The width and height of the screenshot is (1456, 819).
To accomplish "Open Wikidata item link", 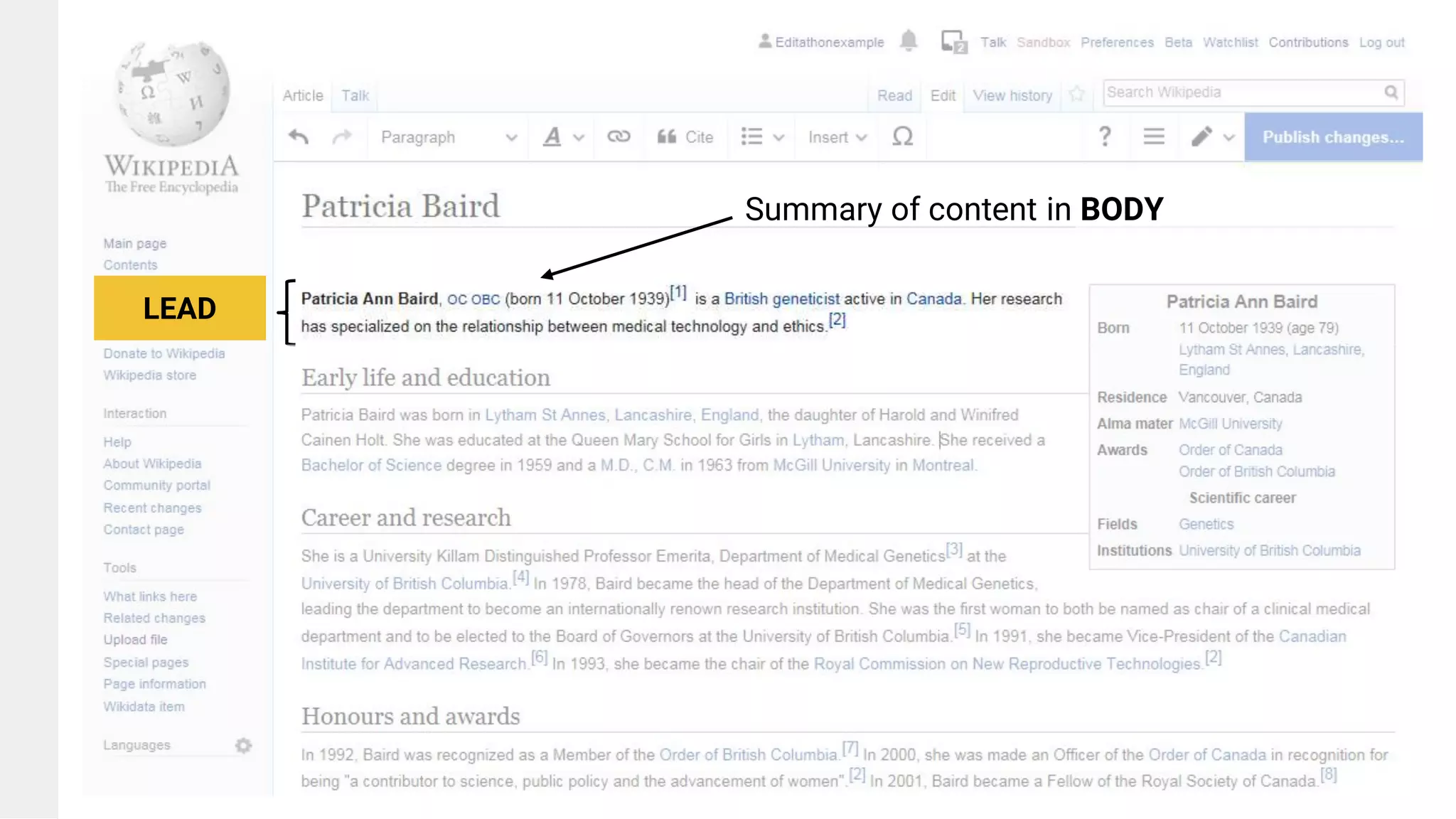I will click(x=144, y=707).
